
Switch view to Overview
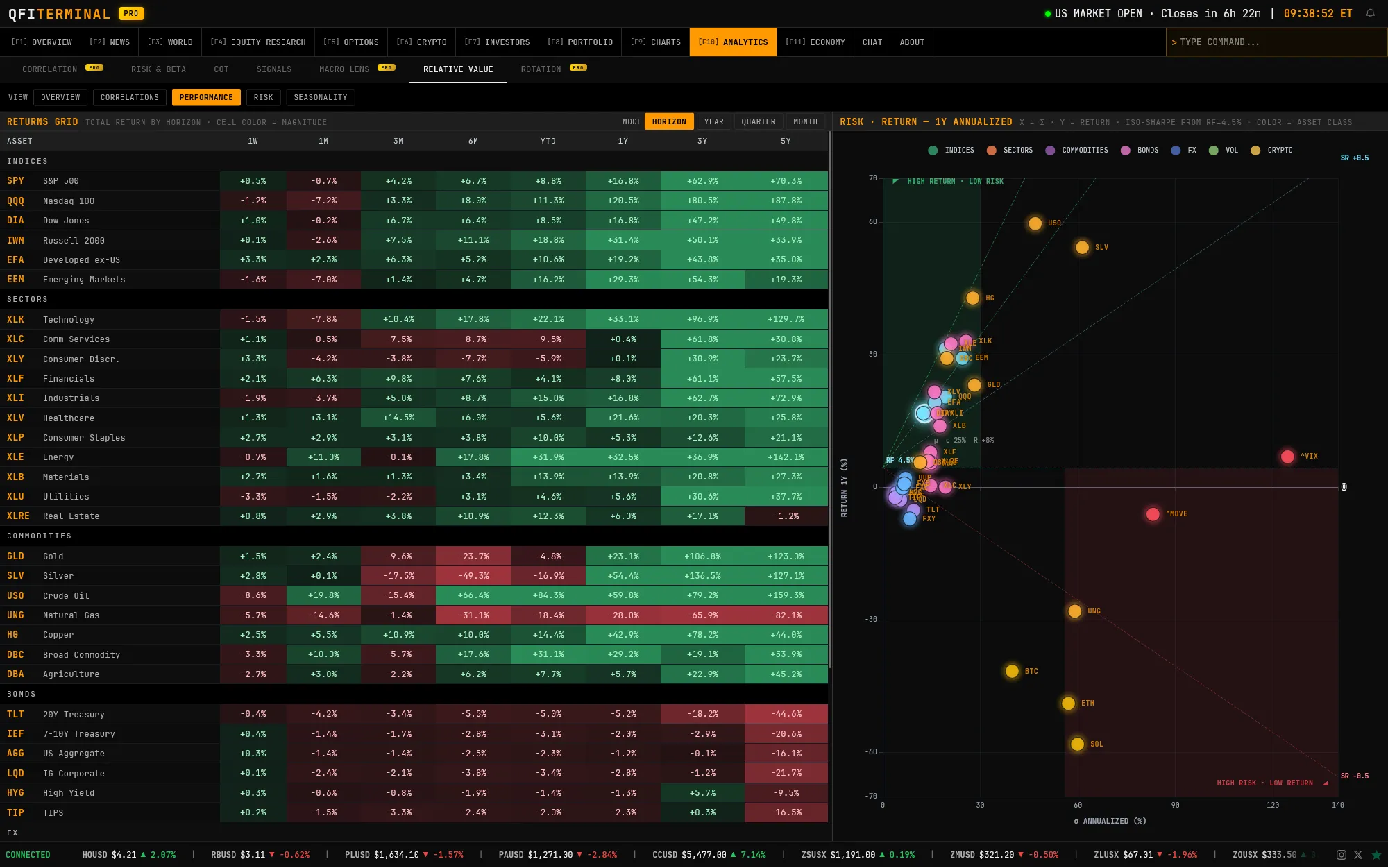coord(60,98)
